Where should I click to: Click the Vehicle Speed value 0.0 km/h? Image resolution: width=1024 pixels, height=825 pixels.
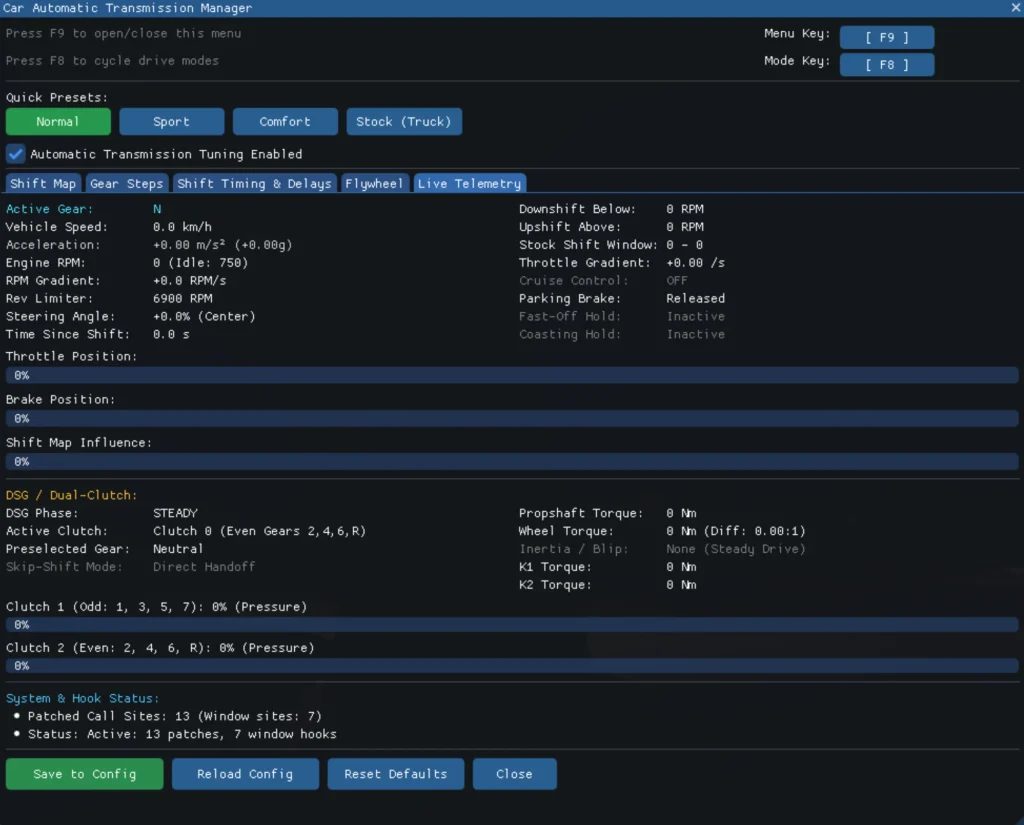182,227
